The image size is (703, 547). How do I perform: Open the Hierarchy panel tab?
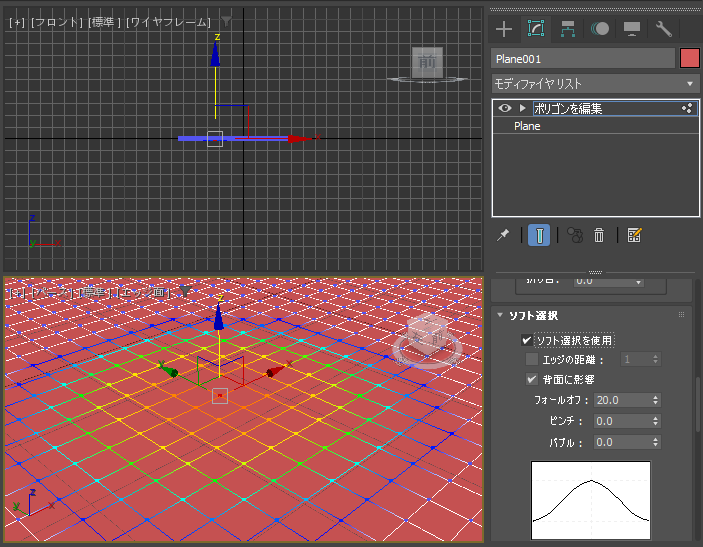click(x=568, y=29)
